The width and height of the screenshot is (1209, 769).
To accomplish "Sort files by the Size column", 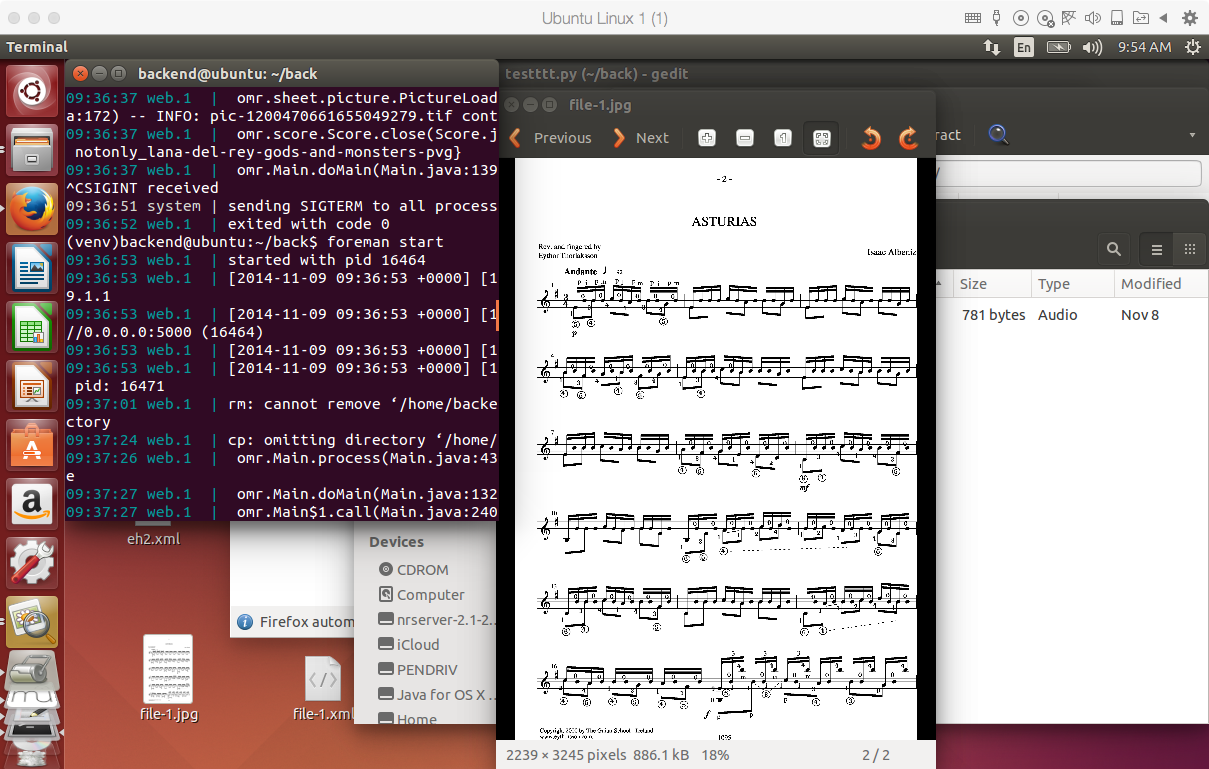I will pos(991,284).
